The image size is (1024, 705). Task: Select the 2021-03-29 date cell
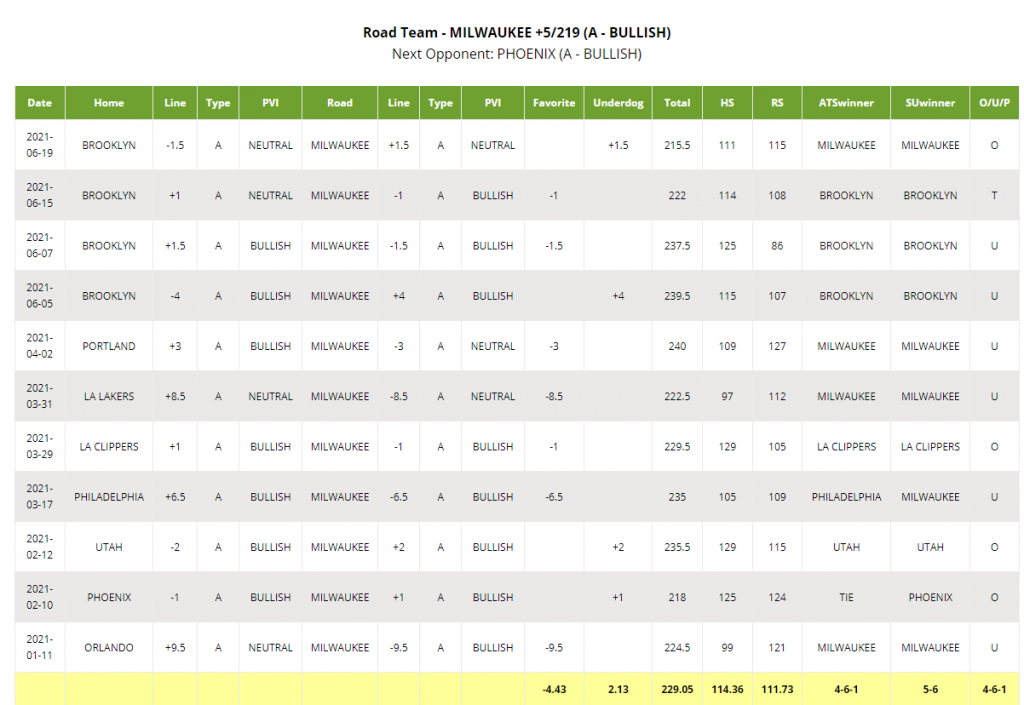(x=40, y=446)
